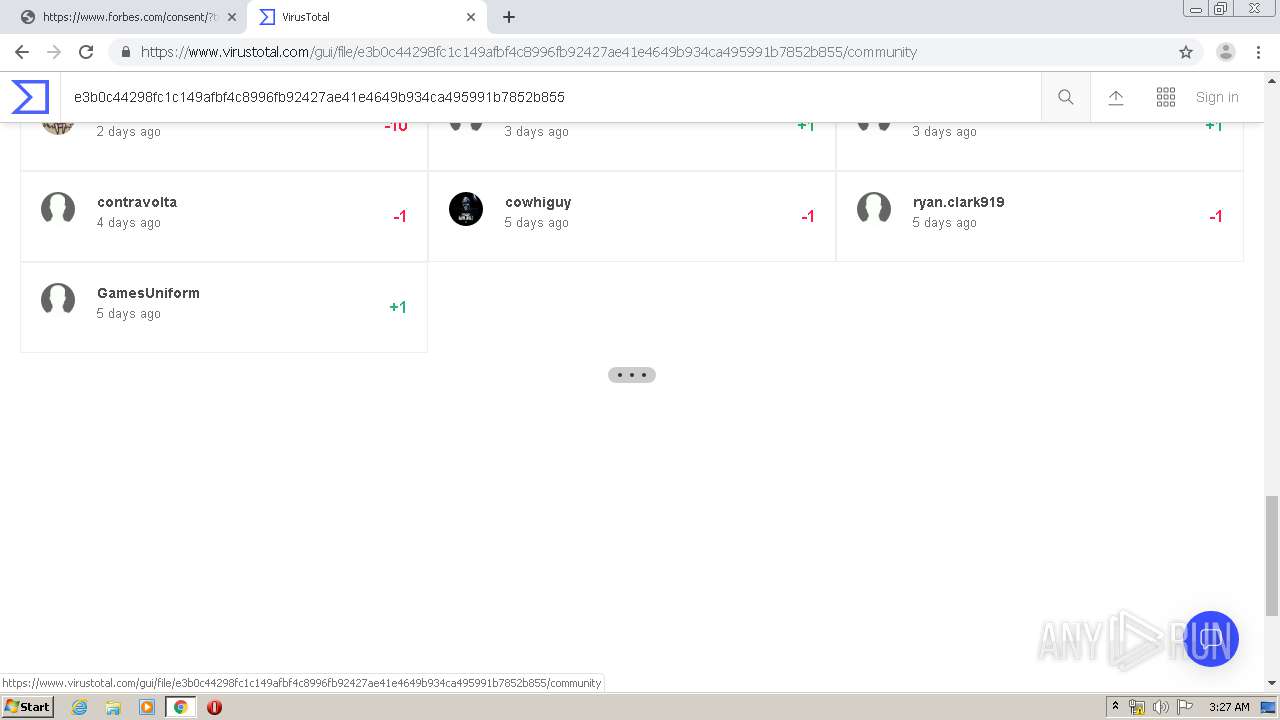
Task: Open the contravolta user profile name
Action: [x=137, y=202]
